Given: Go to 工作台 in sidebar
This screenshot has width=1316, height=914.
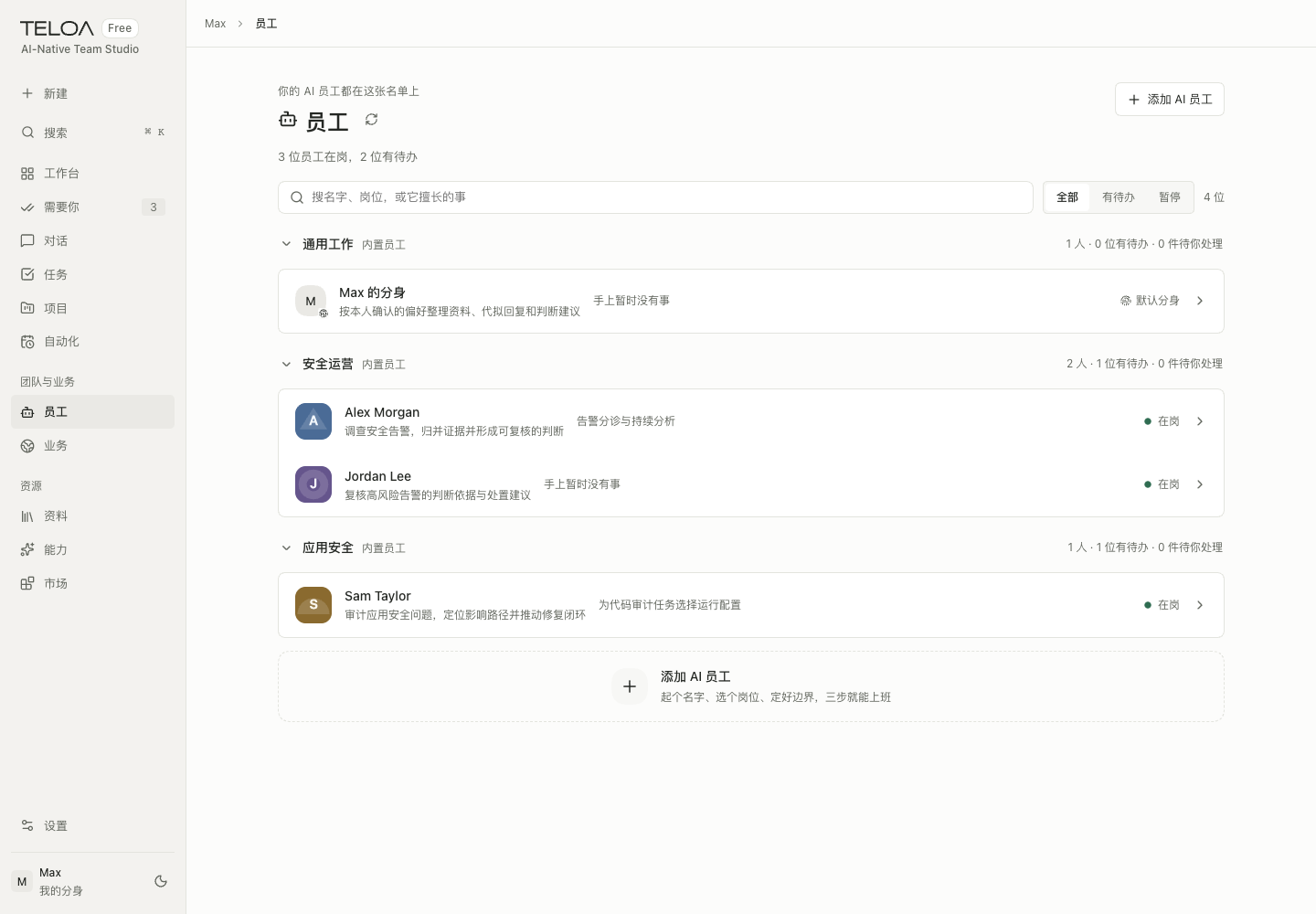Looking at the screenshot, I should coord(92,174).
